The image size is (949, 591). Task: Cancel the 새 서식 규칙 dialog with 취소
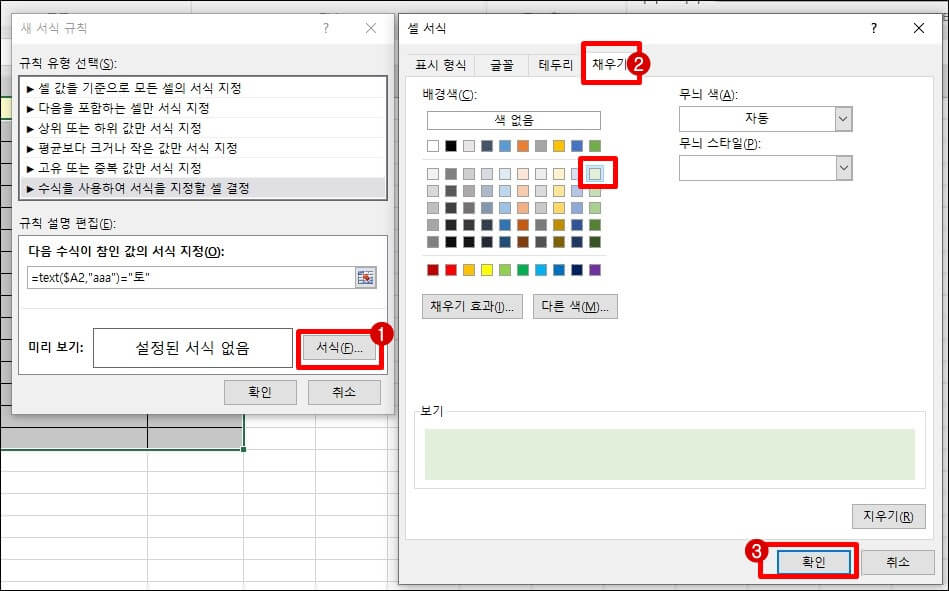[344, 392]
